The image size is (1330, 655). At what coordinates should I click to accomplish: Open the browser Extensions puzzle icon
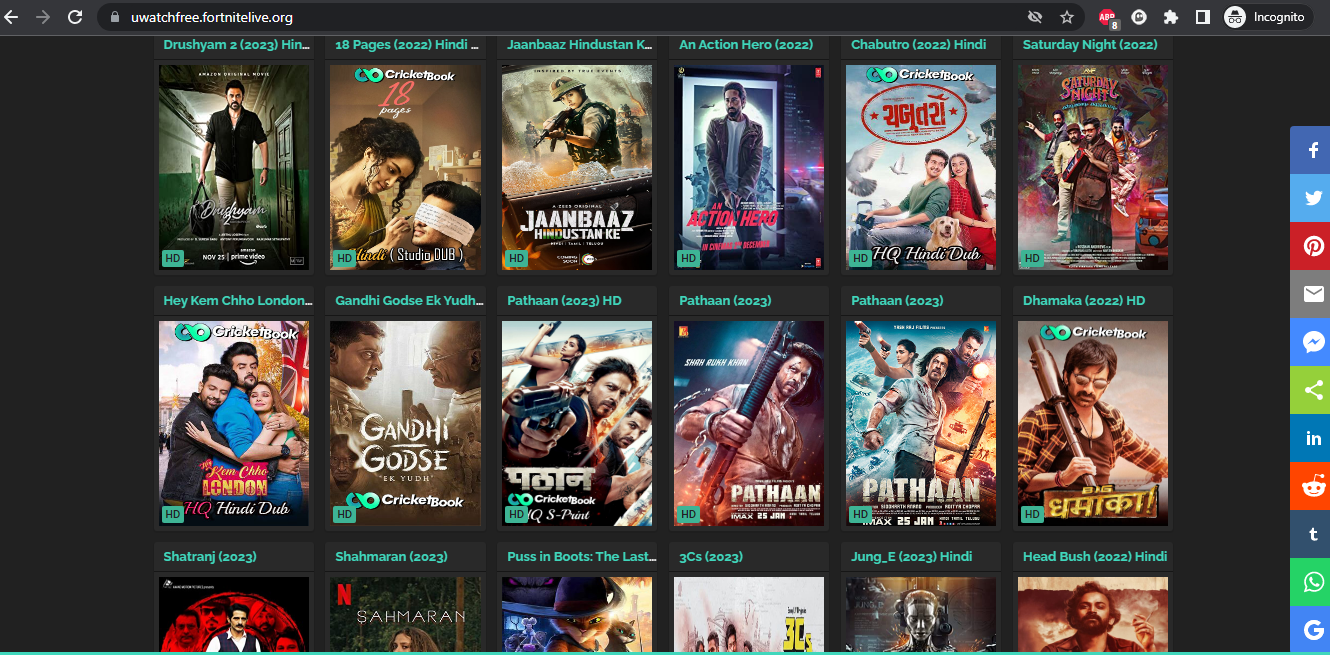pos(1171,17)
